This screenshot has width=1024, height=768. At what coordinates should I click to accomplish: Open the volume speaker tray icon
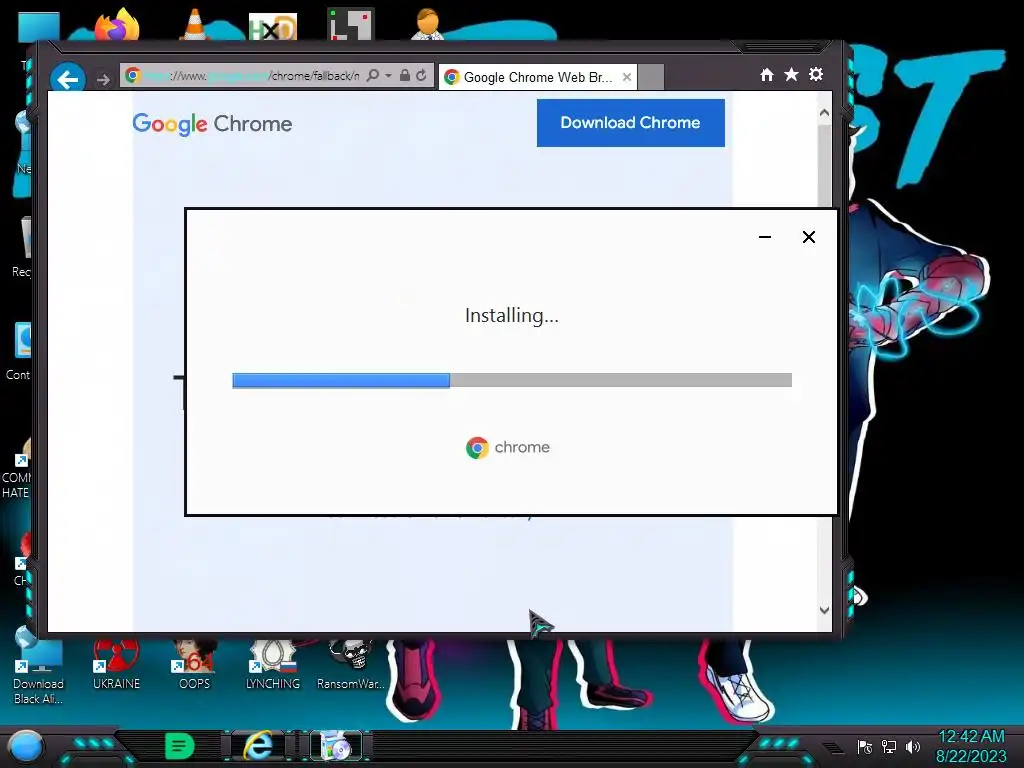tap(913, 746)
